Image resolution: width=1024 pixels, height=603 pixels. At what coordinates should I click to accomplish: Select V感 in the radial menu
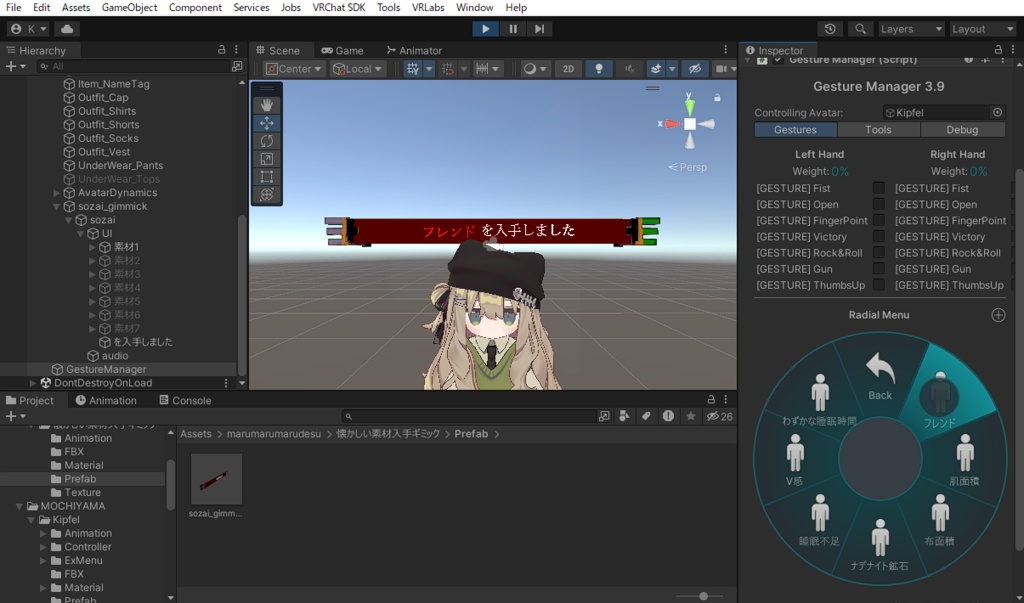795,461
